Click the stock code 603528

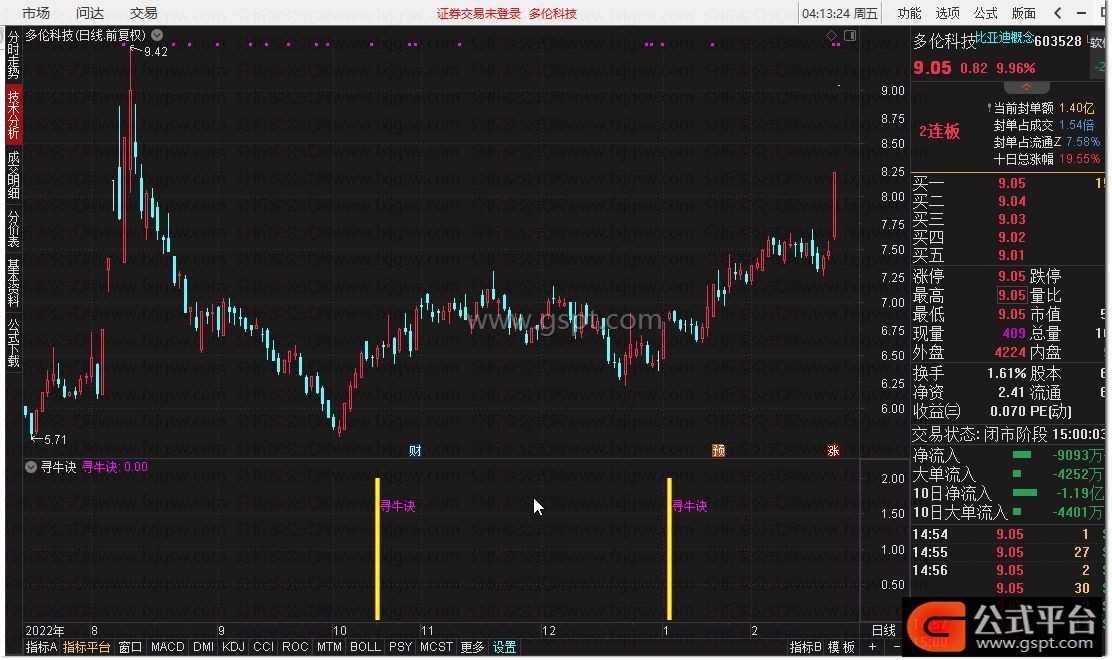pyautogui.click(x=1058, y=42)
